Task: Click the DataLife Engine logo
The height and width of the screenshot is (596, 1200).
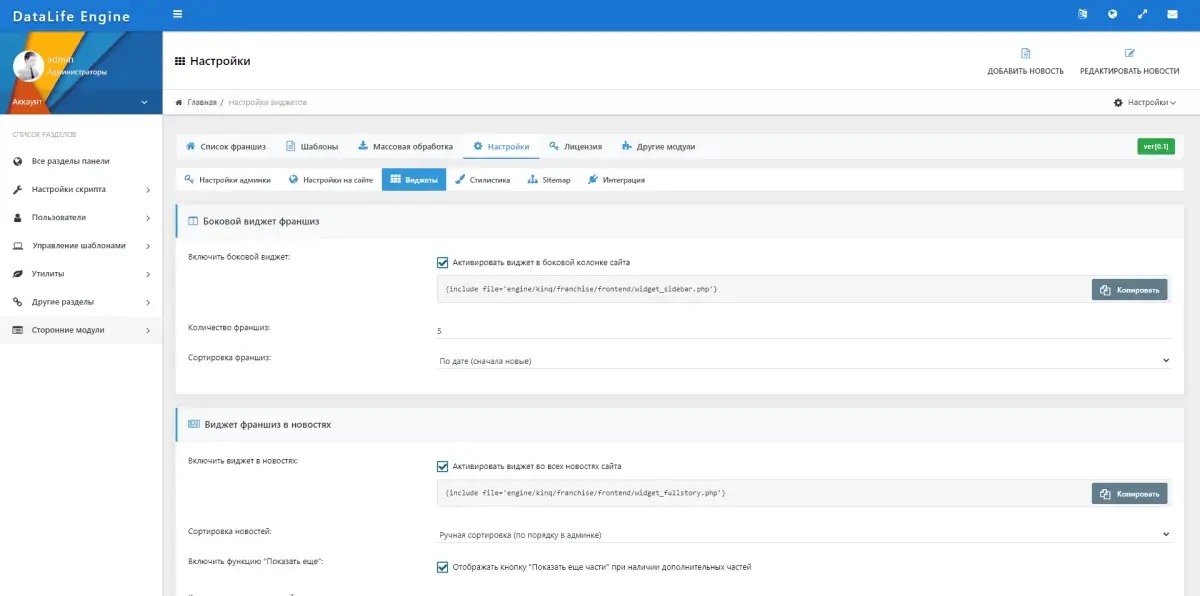Action: (71, 15)
